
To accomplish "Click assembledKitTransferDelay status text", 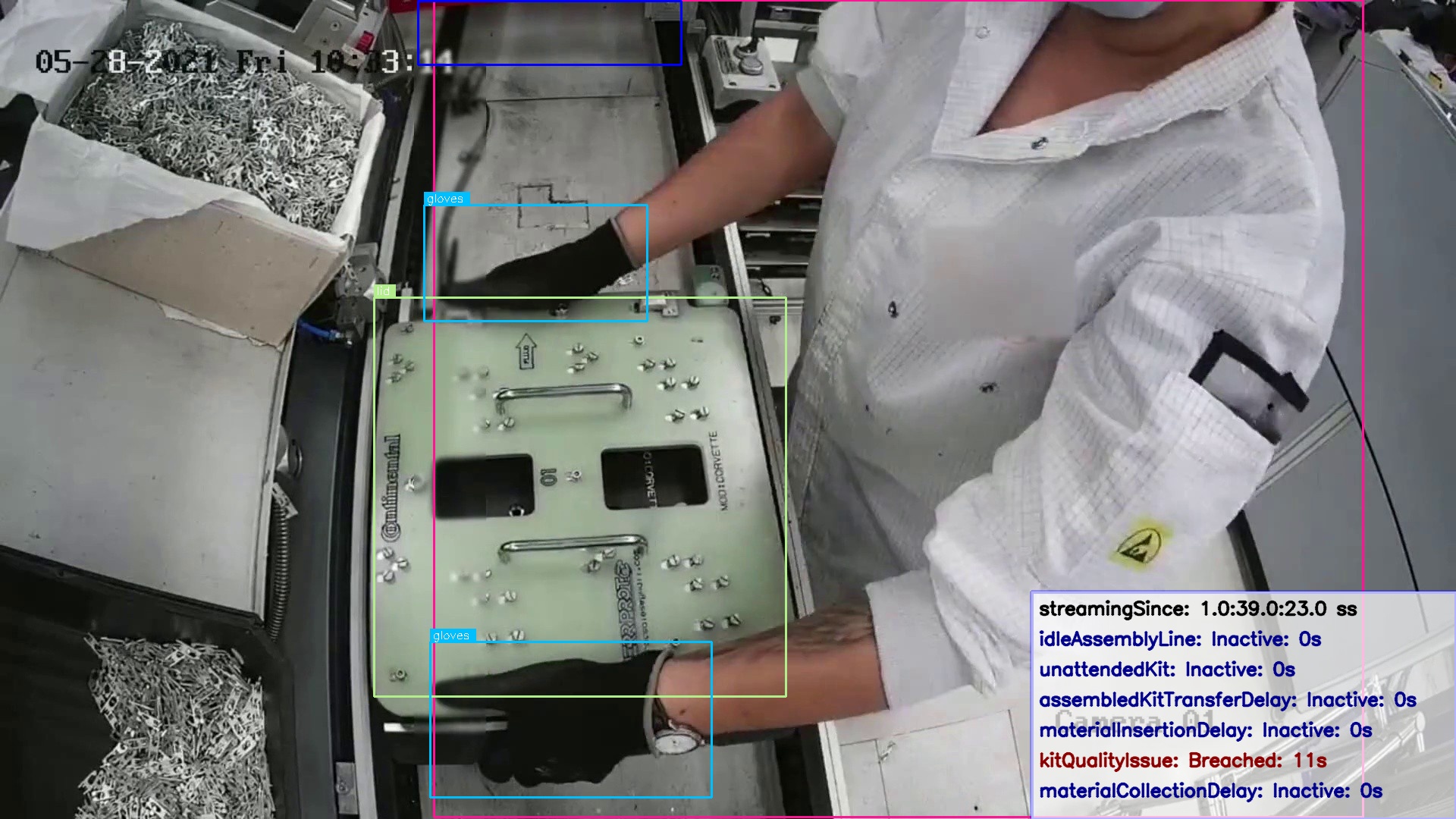I will point(1227,700).
